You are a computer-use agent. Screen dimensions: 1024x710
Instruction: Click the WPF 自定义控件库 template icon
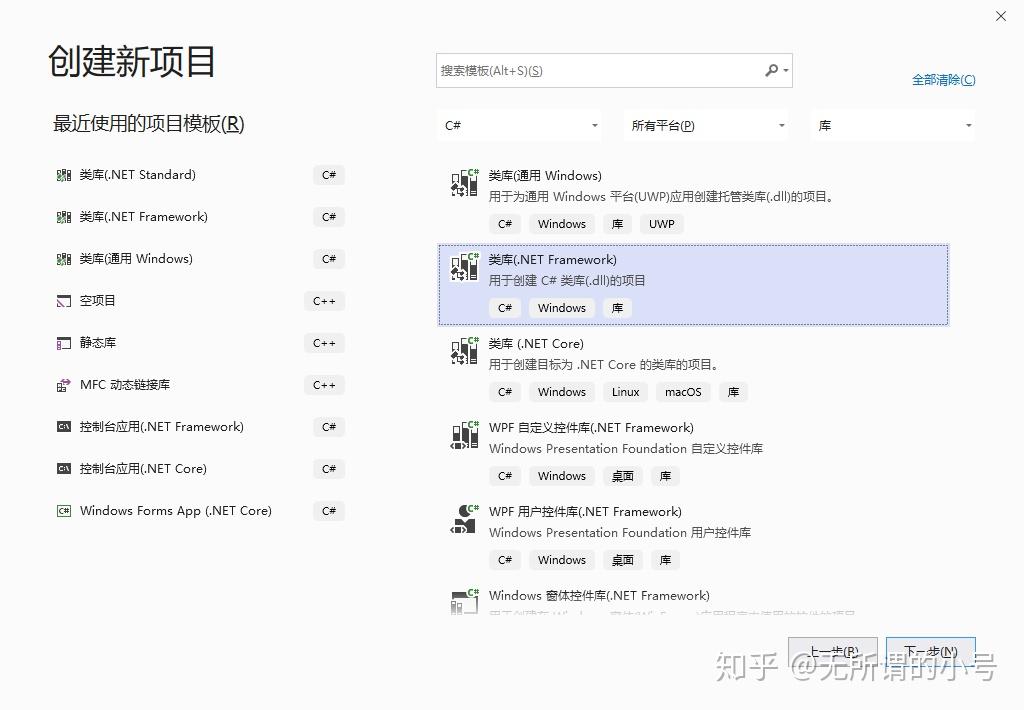[x=464, y=435]
